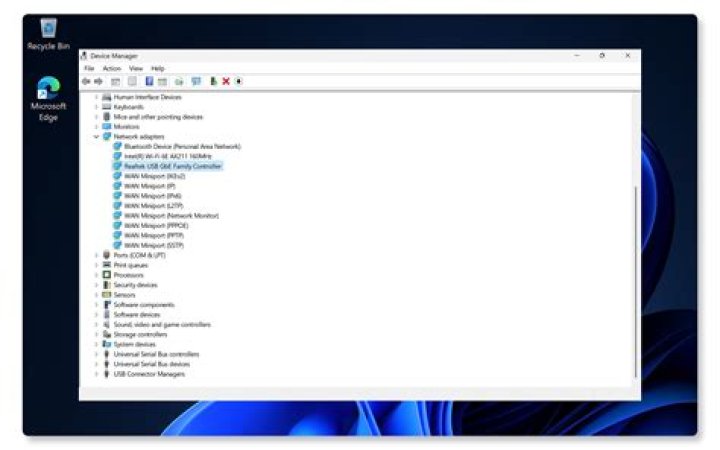Expand Mice and other pointing devices
The image size is (720, 450).
[x=96, y=117]
